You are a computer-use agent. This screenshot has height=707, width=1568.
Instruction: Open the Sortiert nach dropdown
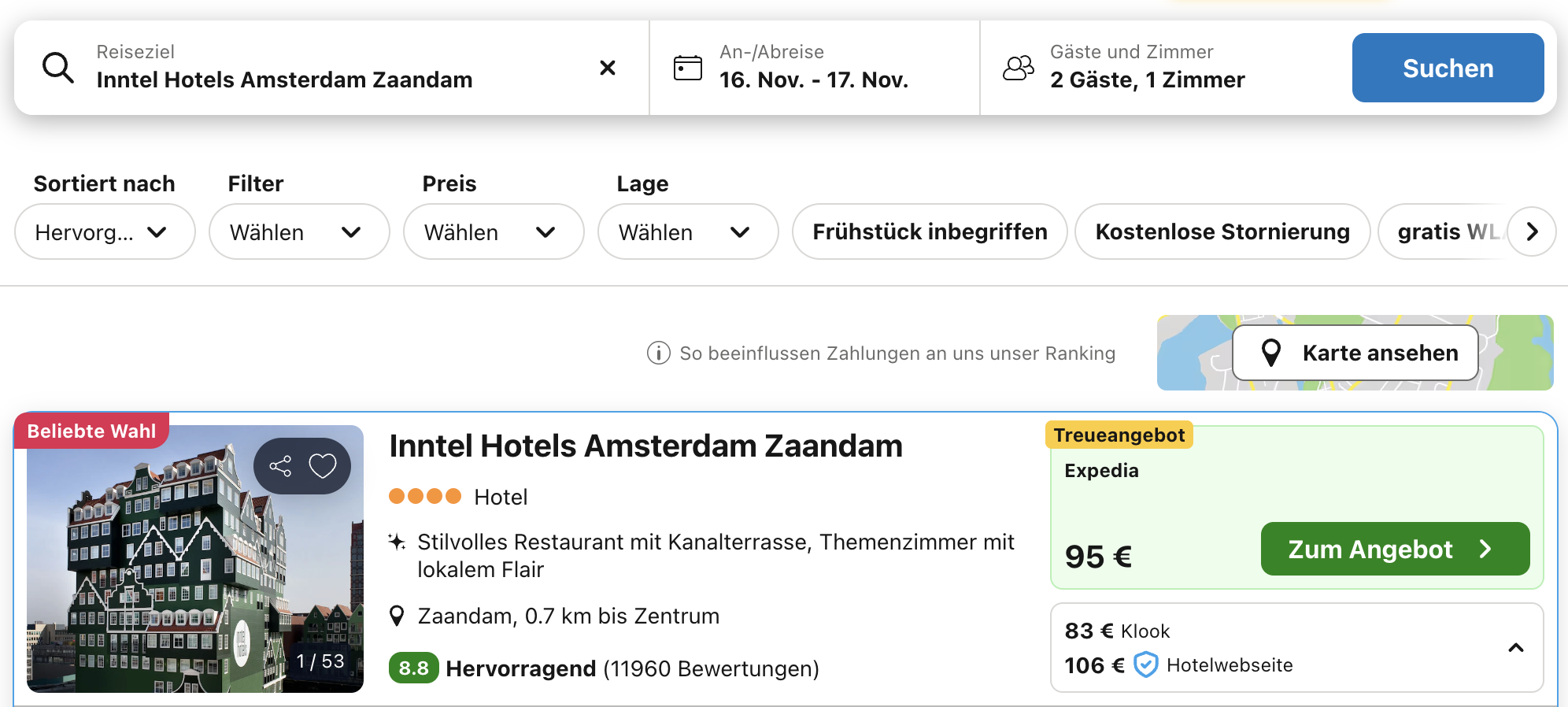click(x=104, y=232)
